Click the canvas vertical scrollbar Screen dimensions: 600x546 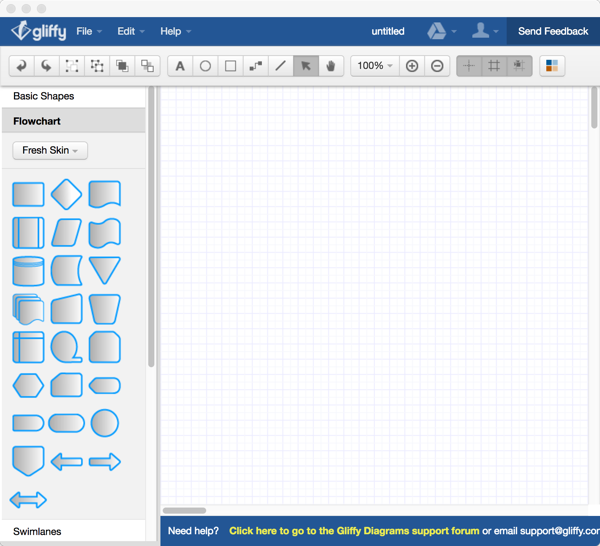[594, 108]
